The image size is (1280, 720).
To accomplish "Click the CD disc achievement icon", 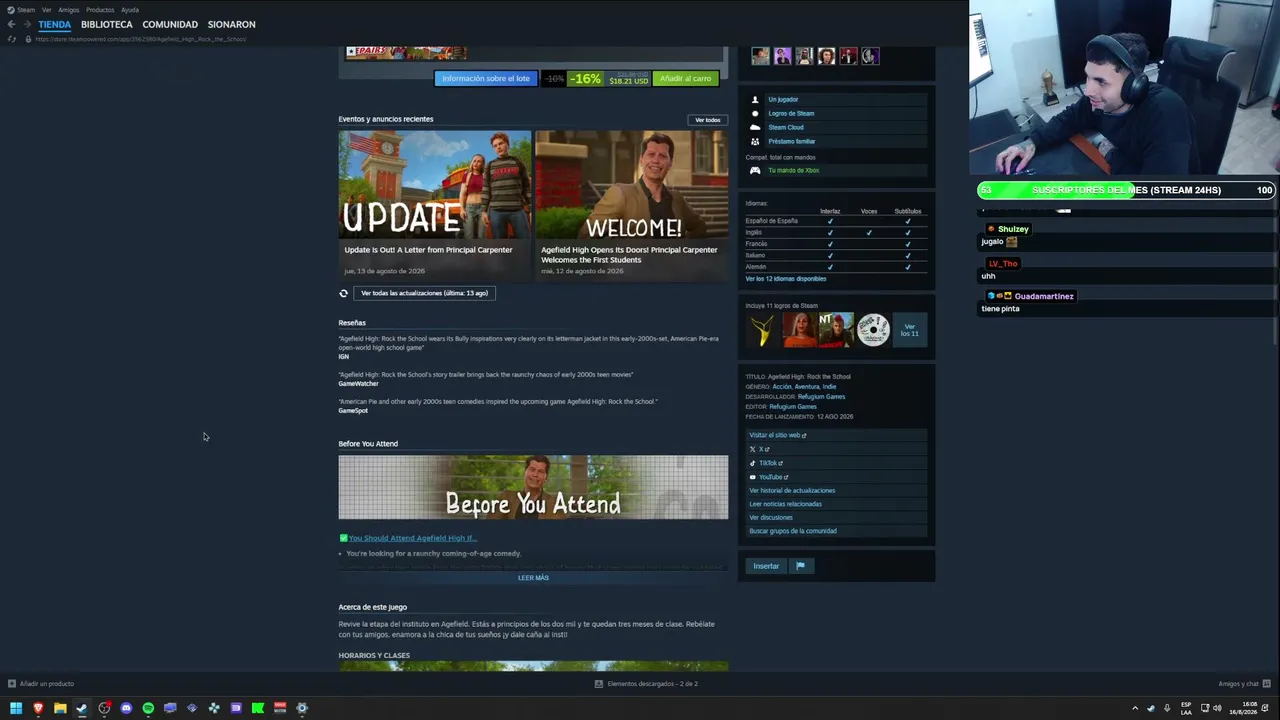I will [x=873, y=330].
